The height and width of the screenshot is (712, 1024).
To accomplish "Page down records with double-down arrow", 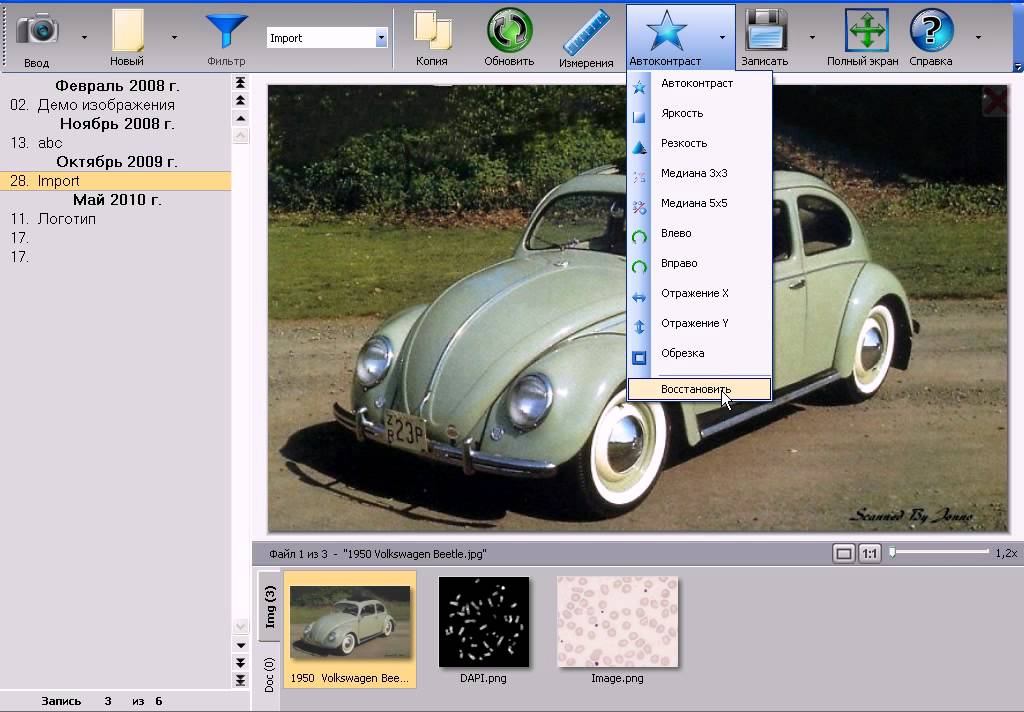I will (240, 663).
